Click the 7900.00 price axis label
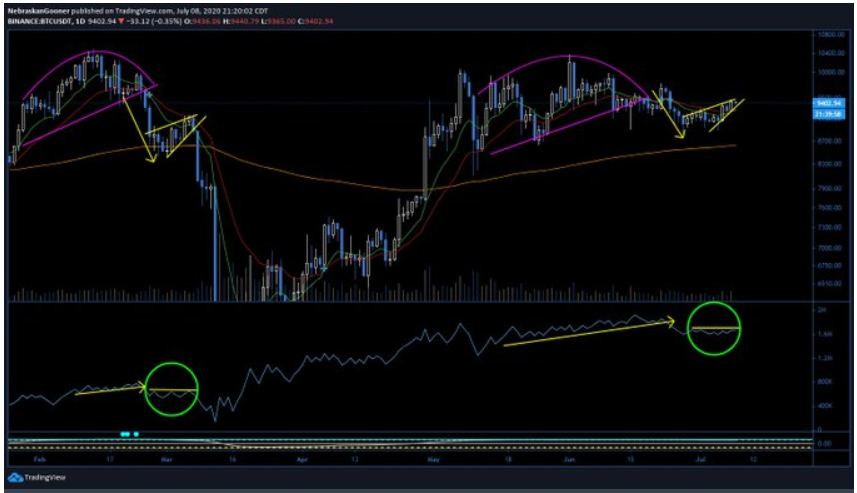 pyautogui.click(x=830, y=188)
